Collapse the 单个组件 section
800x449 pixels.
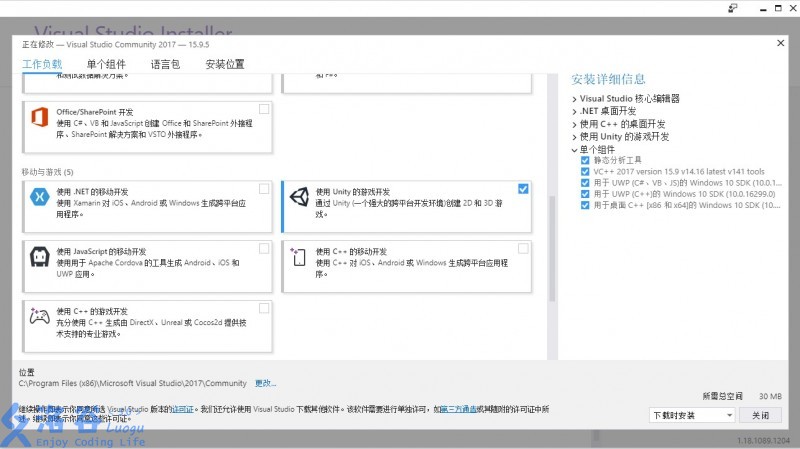[x=574, y=150]
